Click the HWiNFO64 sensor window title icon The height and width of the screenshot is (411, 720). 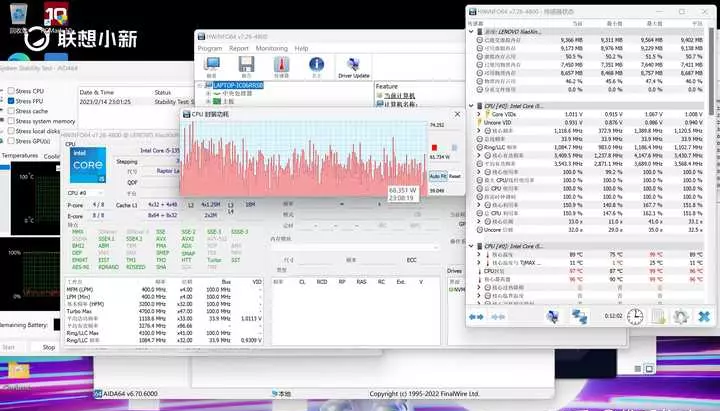[472, 11]
